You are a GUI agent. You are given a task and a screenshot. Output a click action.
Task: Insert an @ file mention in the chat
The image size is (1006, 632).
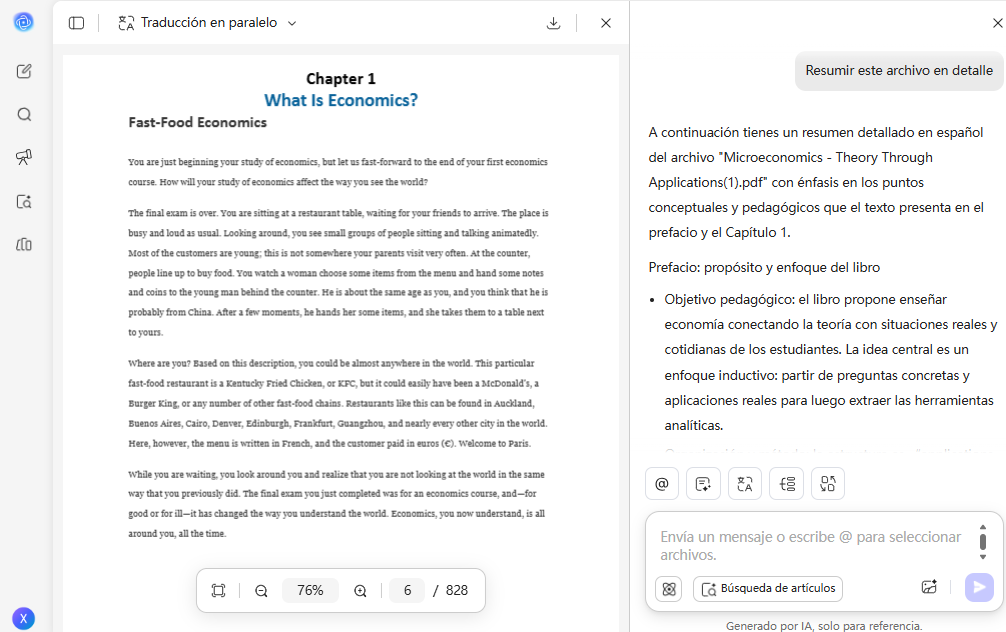coord(661,483)
